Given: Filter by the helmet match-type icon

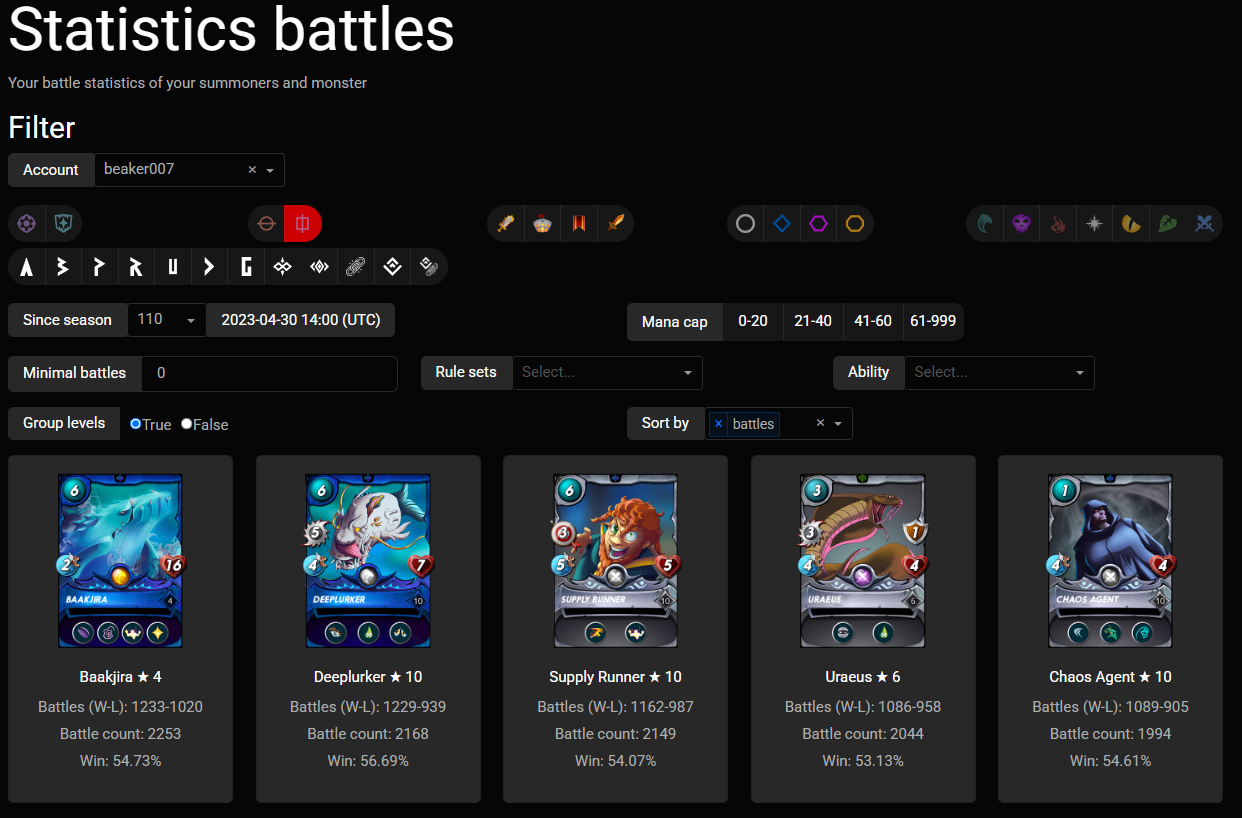Looking at the screenshot, I should point(542,224).
